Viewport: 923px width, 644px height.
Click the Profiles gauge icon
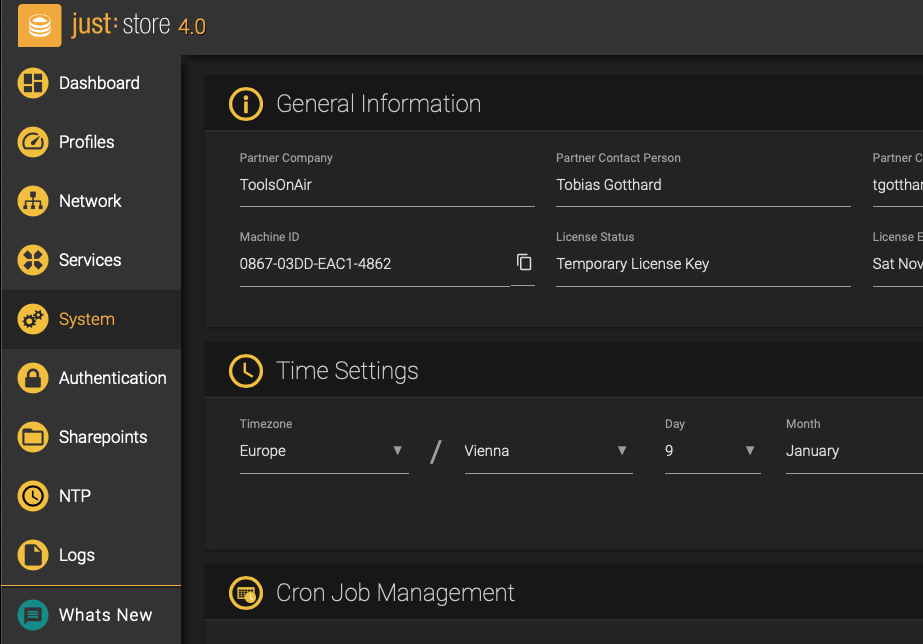(33, 142)
